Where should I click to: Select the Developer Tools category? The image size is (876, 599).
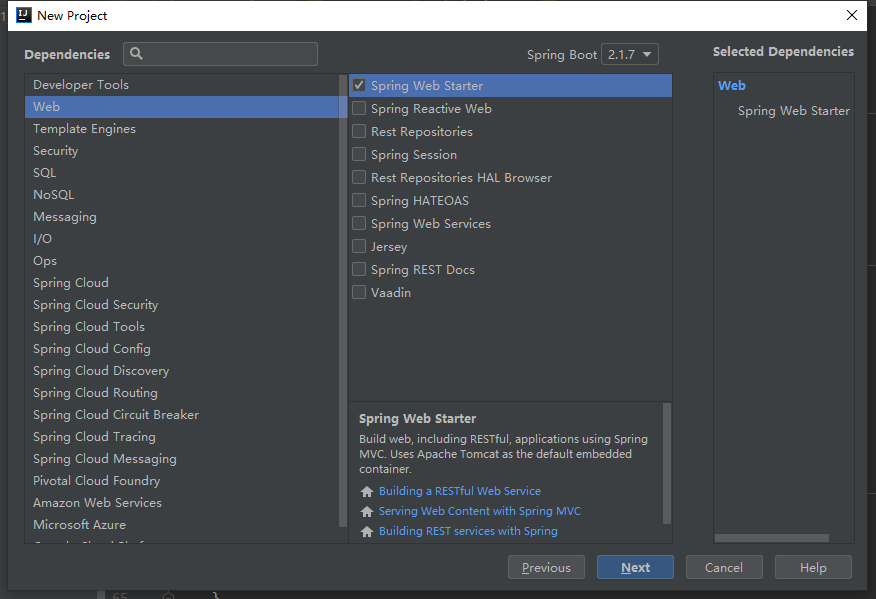182,85
